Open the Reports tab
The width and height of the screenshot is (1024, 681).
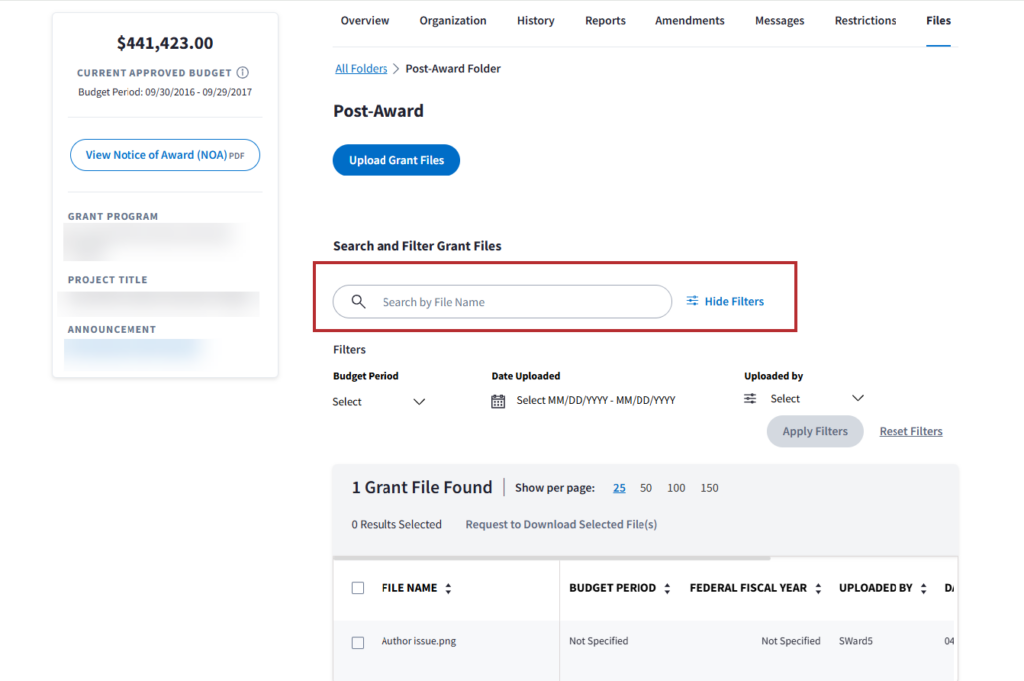pos(605,21)
